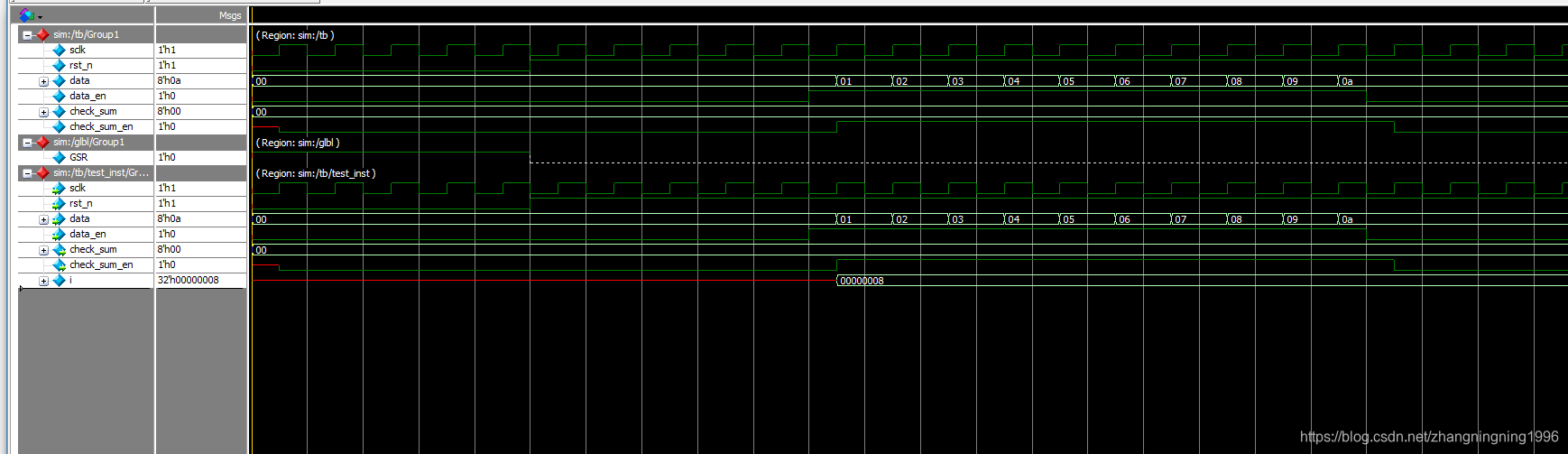The image size is (1568, 454).
Task: Click input-port icon of sclk in test_inst group
Action: 59,189
